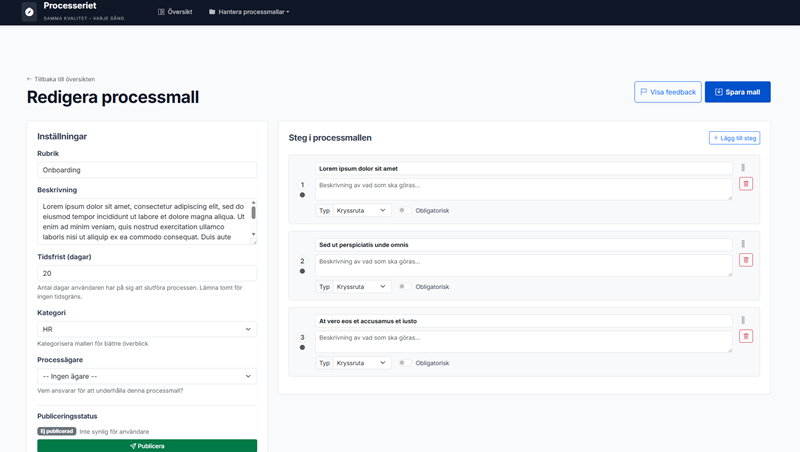
Task: Toggle Obligatorisk switch on step 2
Action: pyautogui.click(x=404, y=287)
